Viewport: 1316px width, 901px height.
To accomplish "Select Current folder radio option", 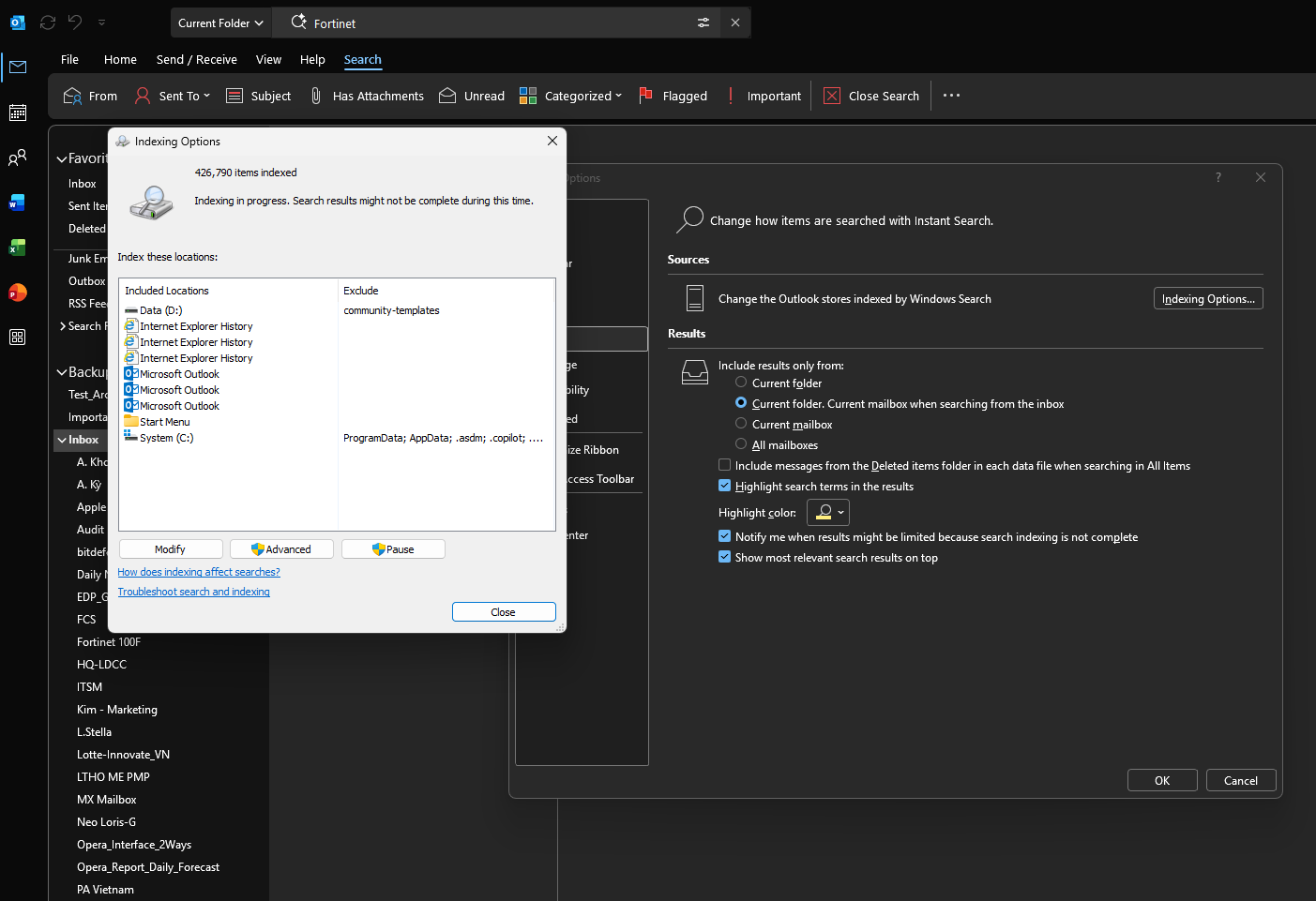I will coord(741,383).
